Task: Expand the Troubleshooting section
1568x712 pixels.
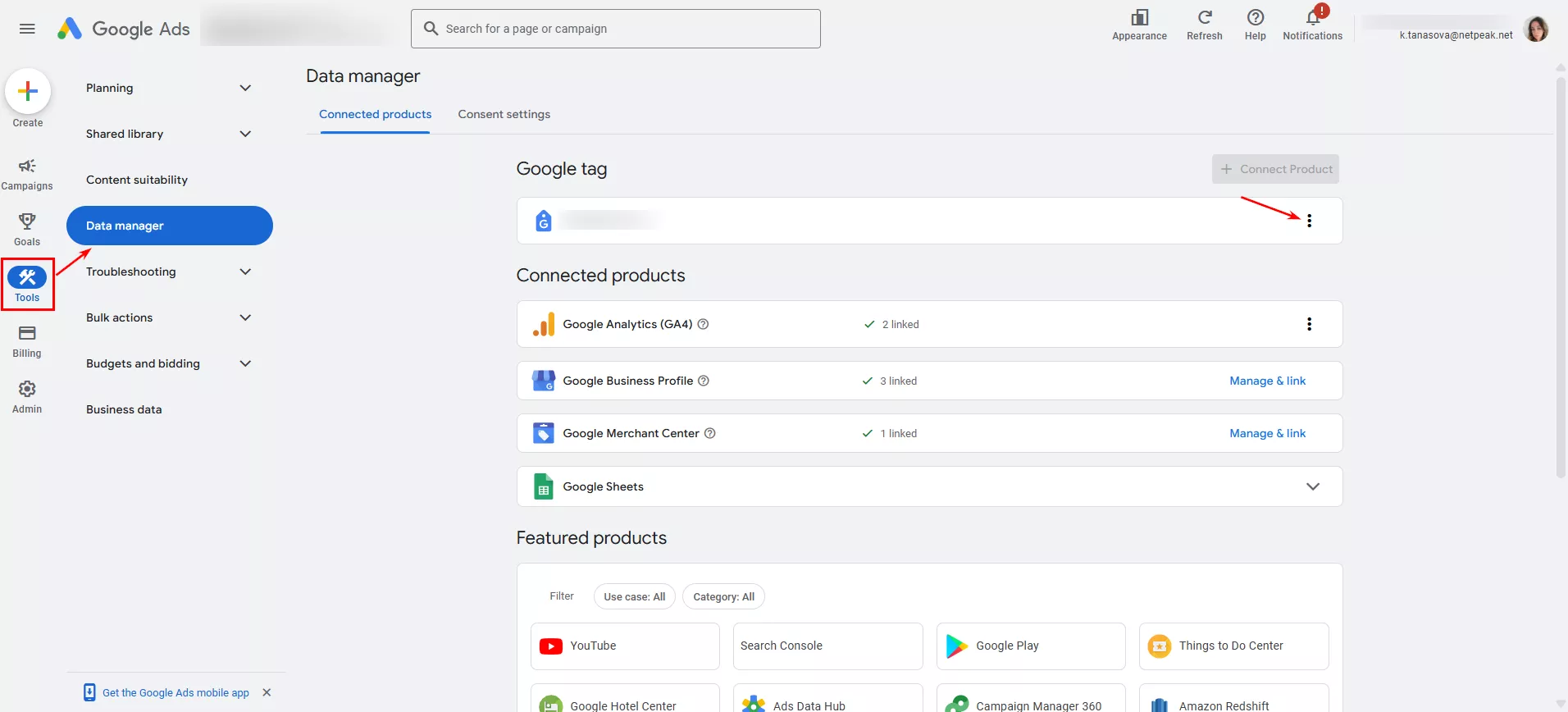Action: (x=245, y=272)
